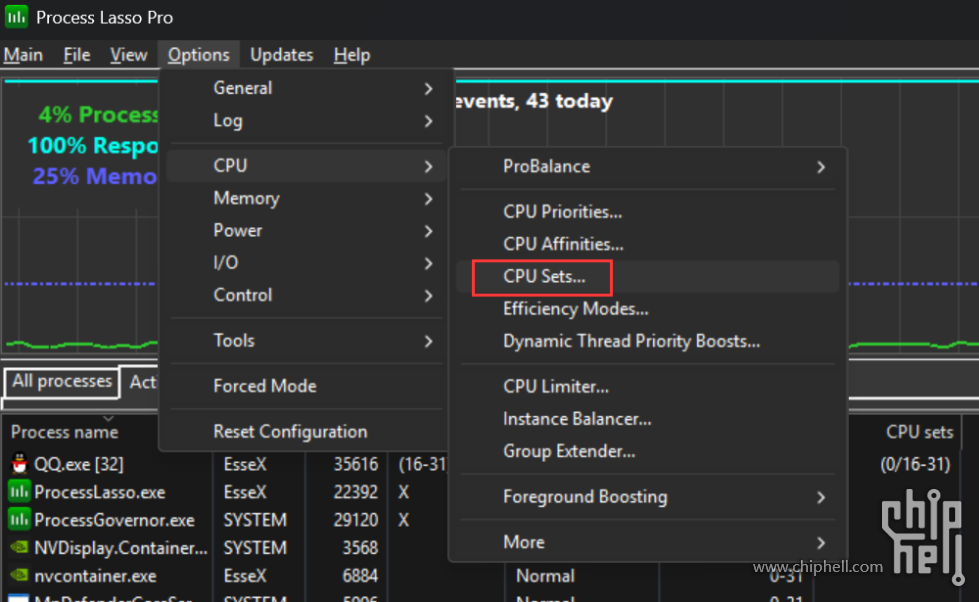Sort by Process name column header
The image size is (979, 602).
[x=64, y=432]
